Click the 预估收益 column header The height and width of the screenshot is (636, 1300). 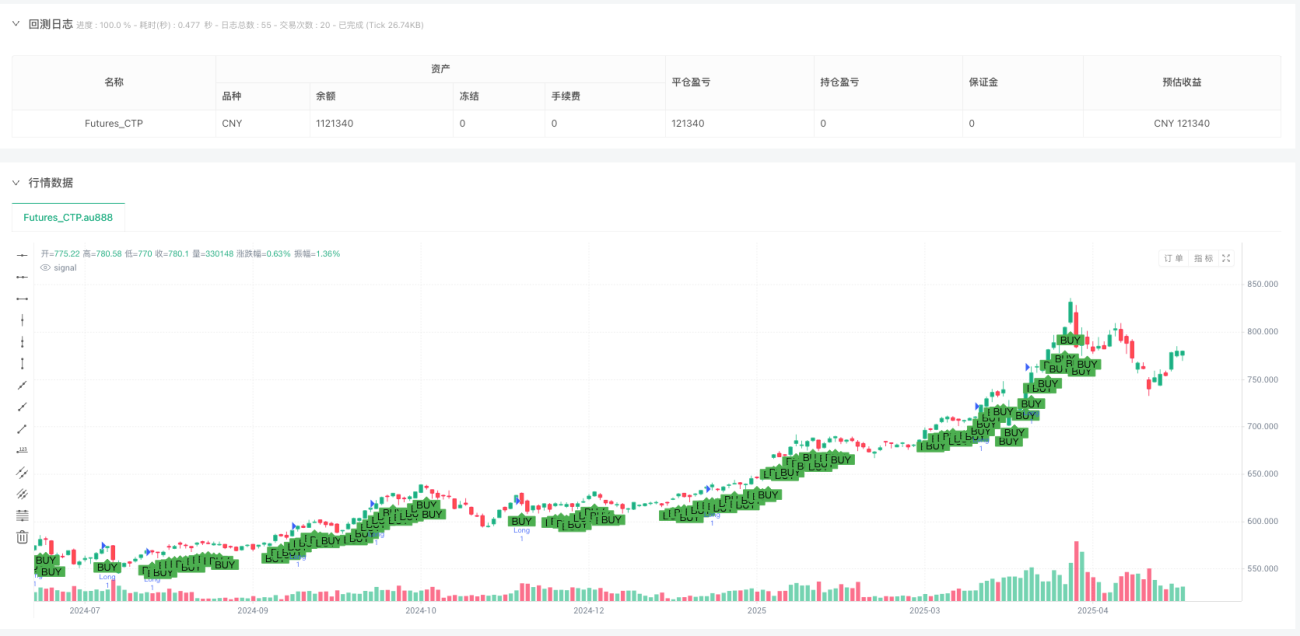tap(1181, 82)
